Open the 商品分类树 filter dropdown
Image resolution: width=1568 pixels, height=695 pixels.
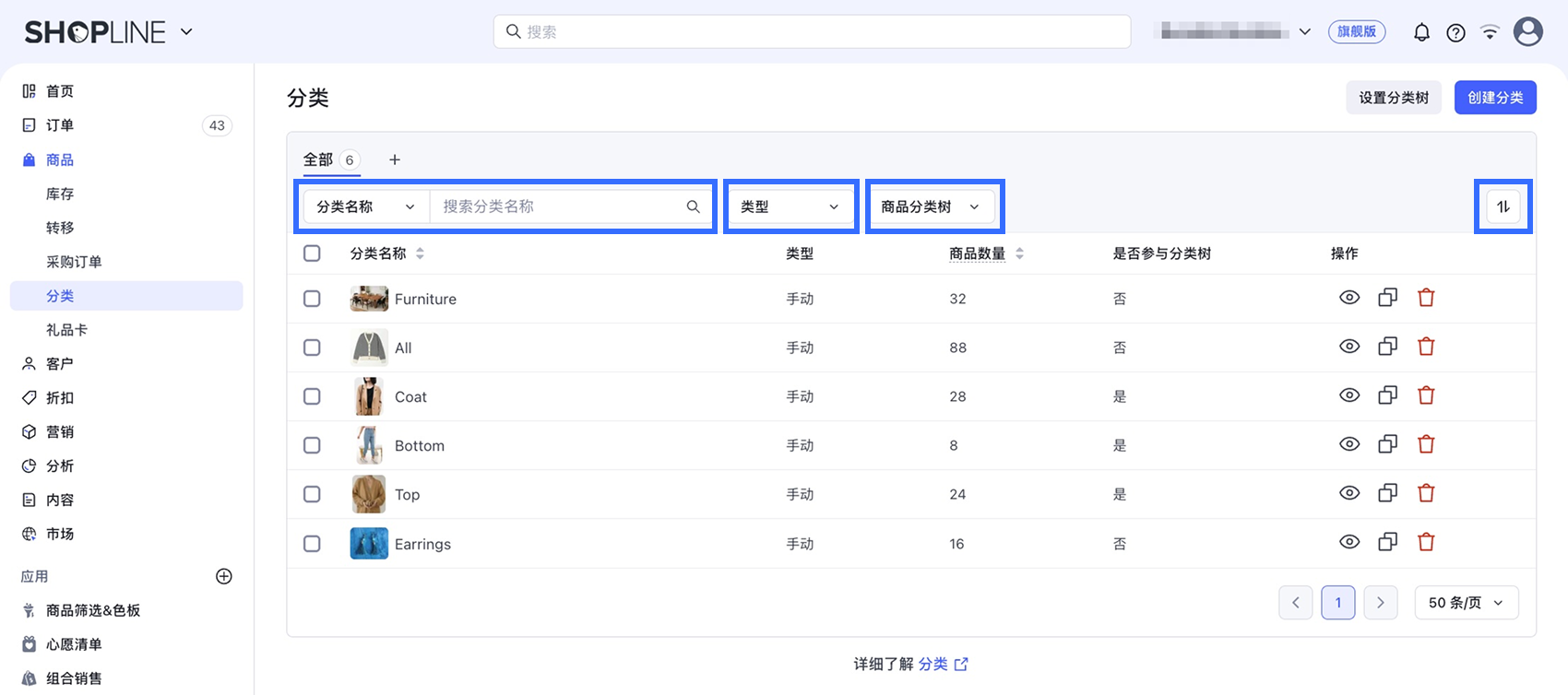(932, 206)
